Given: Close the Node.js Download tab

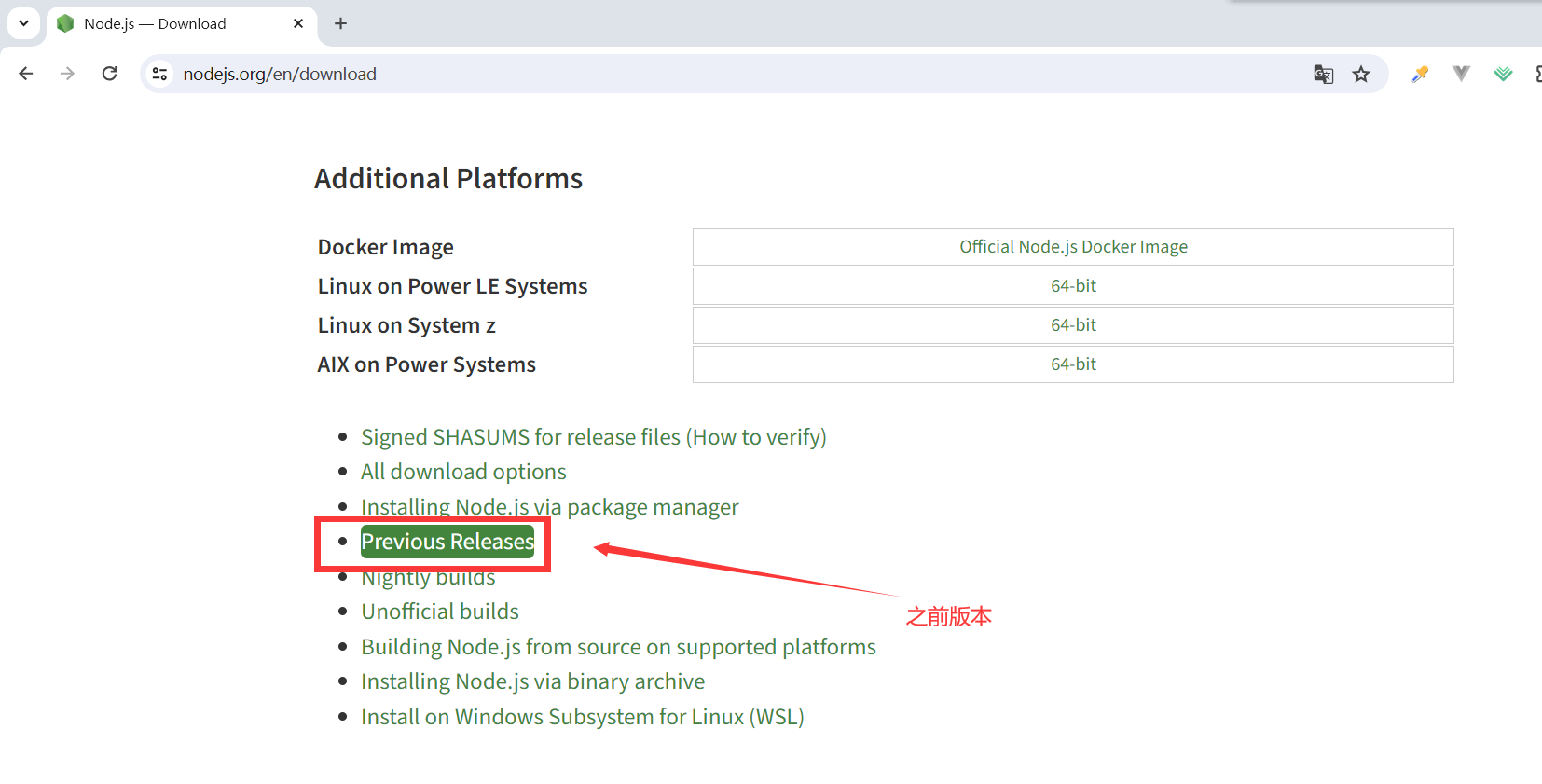Looking at the screenshot, I should [298, 23].
